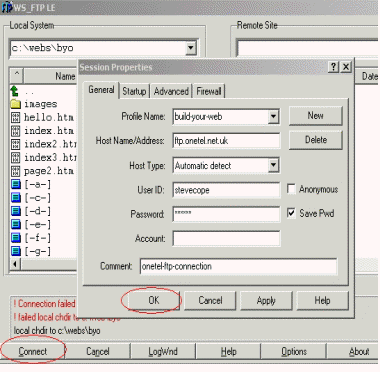Image resolution: width=380 pixels, height=372 pixels.
Task: Click the green up-directory arrow icon
Action: (x=15, y=91)
